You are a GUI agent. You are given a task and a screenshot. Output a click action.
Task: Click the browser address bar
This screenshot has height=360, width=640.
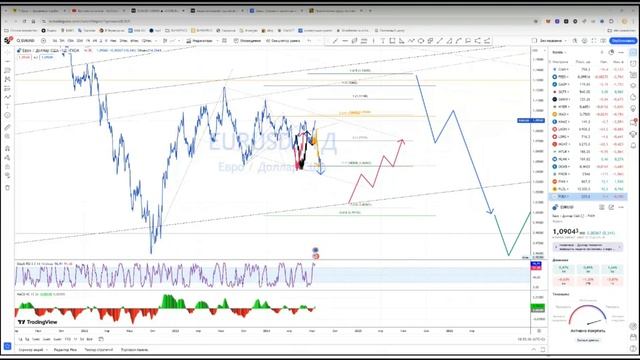click(x=286, y=21)
